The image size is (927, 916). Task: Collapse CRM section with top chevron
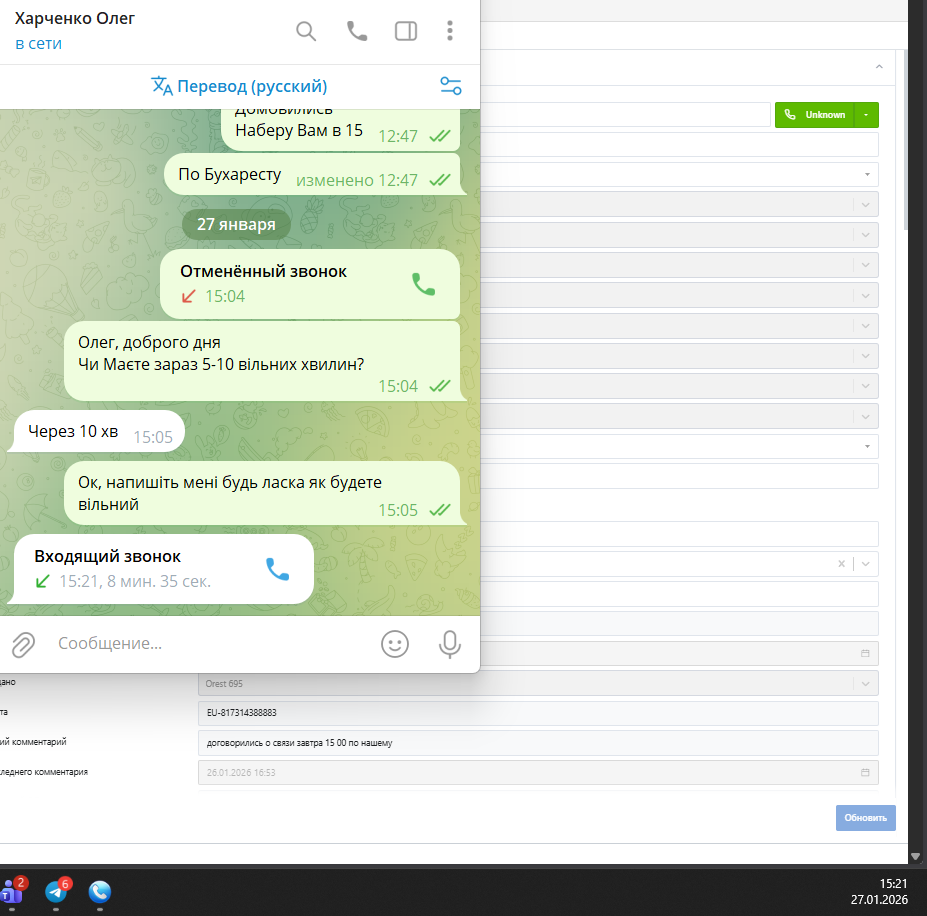[x=879, y=67]
